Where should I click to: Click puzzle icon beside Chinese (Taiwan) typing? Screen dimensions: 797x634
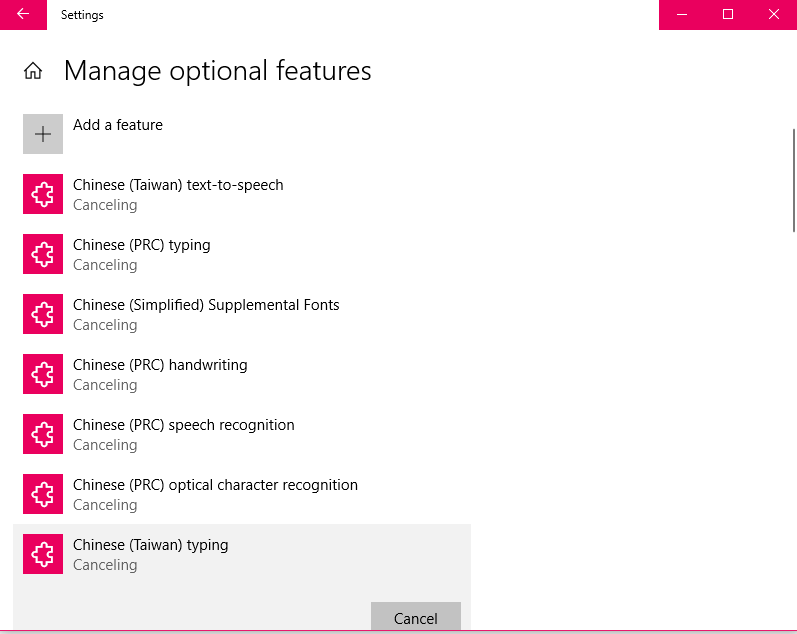43,554
